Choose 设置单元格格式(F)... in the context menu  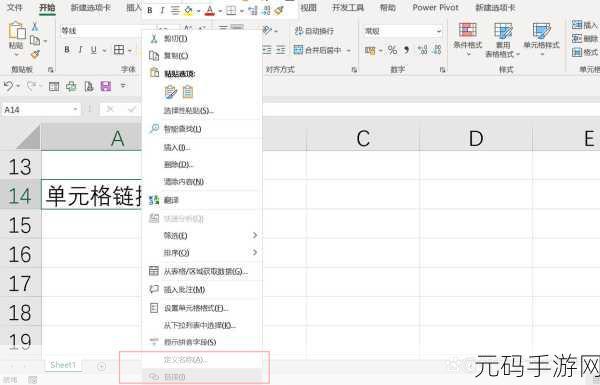pyautogui.click(x=202, y=308)
